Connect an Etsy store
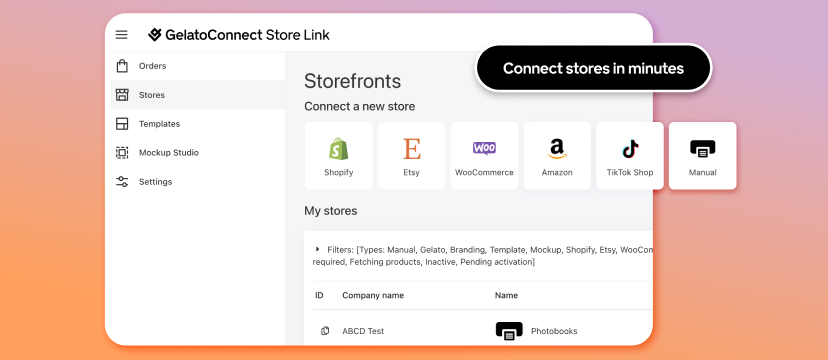This screenshot has height=360, width=828. 411,156
